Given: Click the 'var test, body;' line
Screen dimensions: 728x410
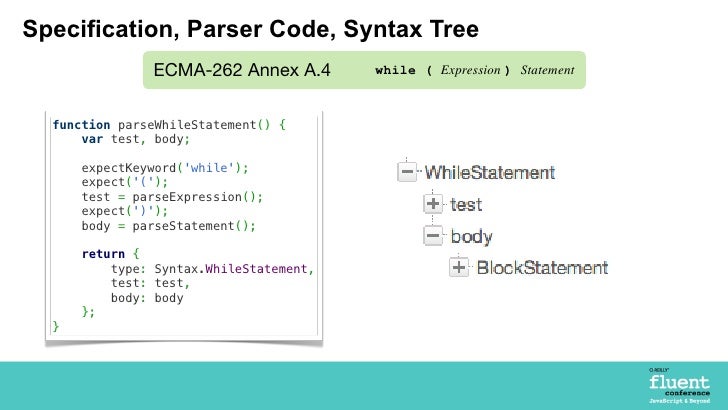Looking at the screenshot, I should pyautogui.click(x=136, y=139).
